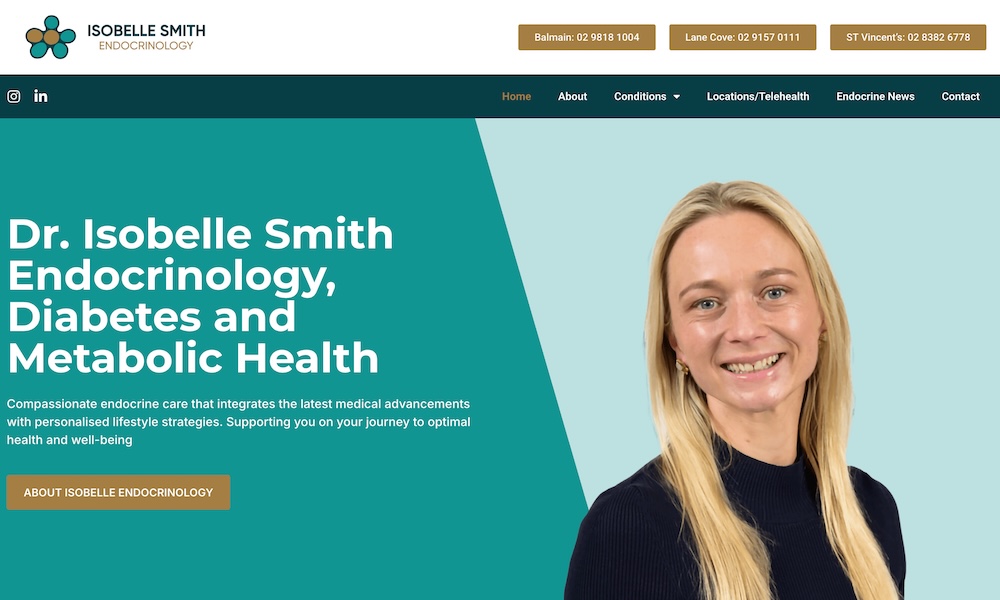This screenshot has width=1000, height=600.
Task: Click Lane Cove phone number button
Action: coord(742,37)
